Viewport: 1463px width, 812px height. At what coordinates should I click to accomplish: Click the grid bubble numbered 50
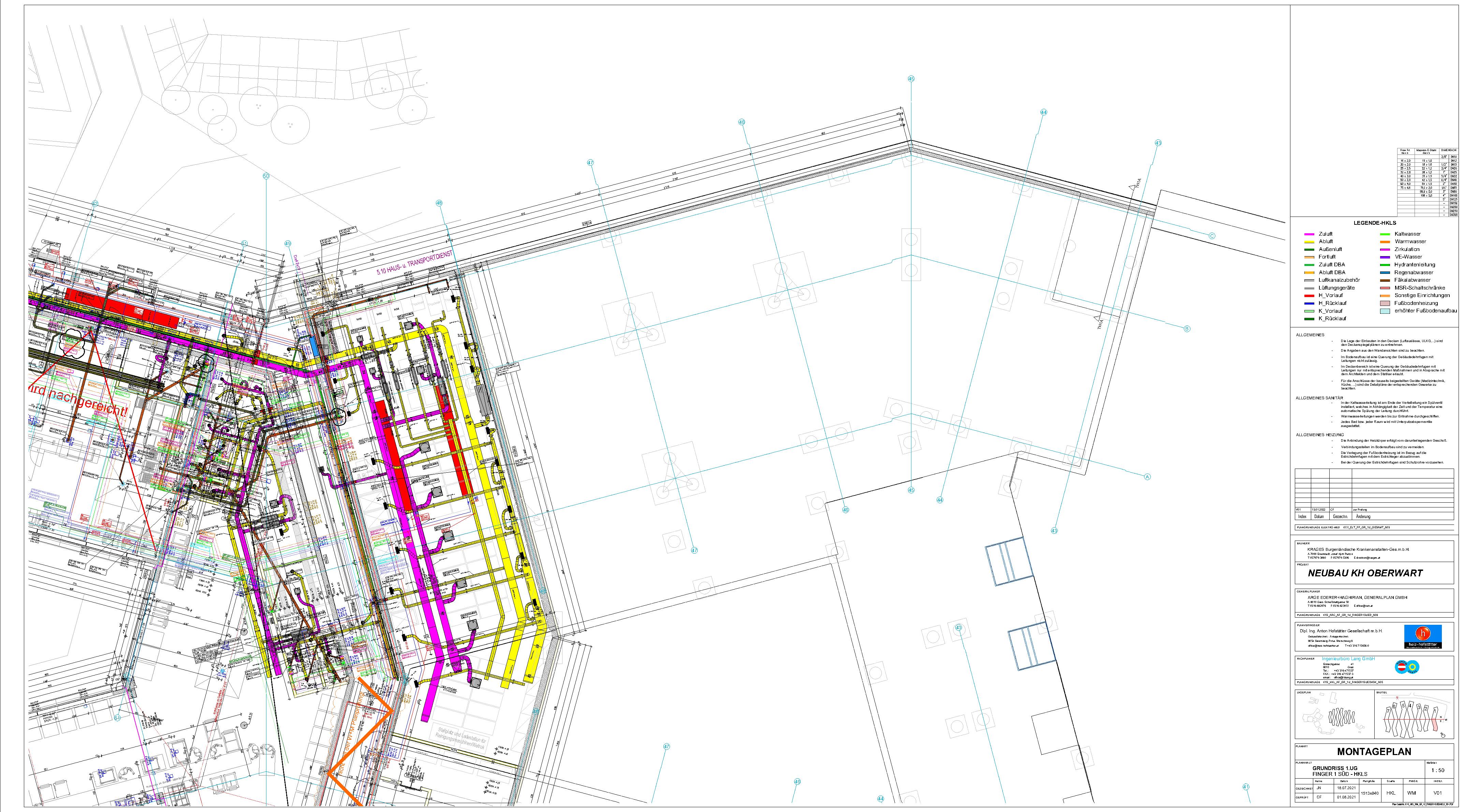tap(266, 176)
